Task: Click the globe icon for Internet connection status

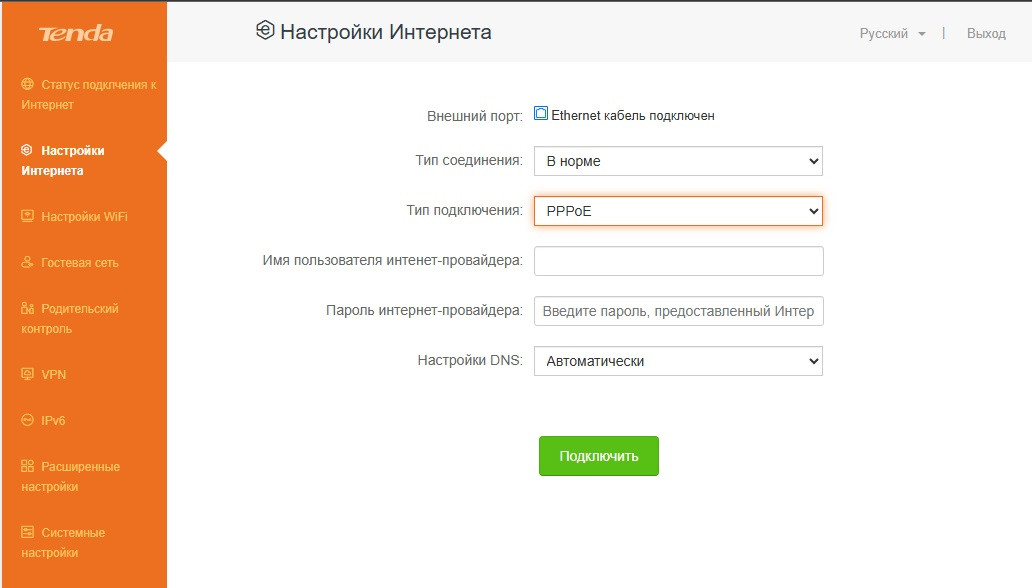Action: tap(27, 85)
